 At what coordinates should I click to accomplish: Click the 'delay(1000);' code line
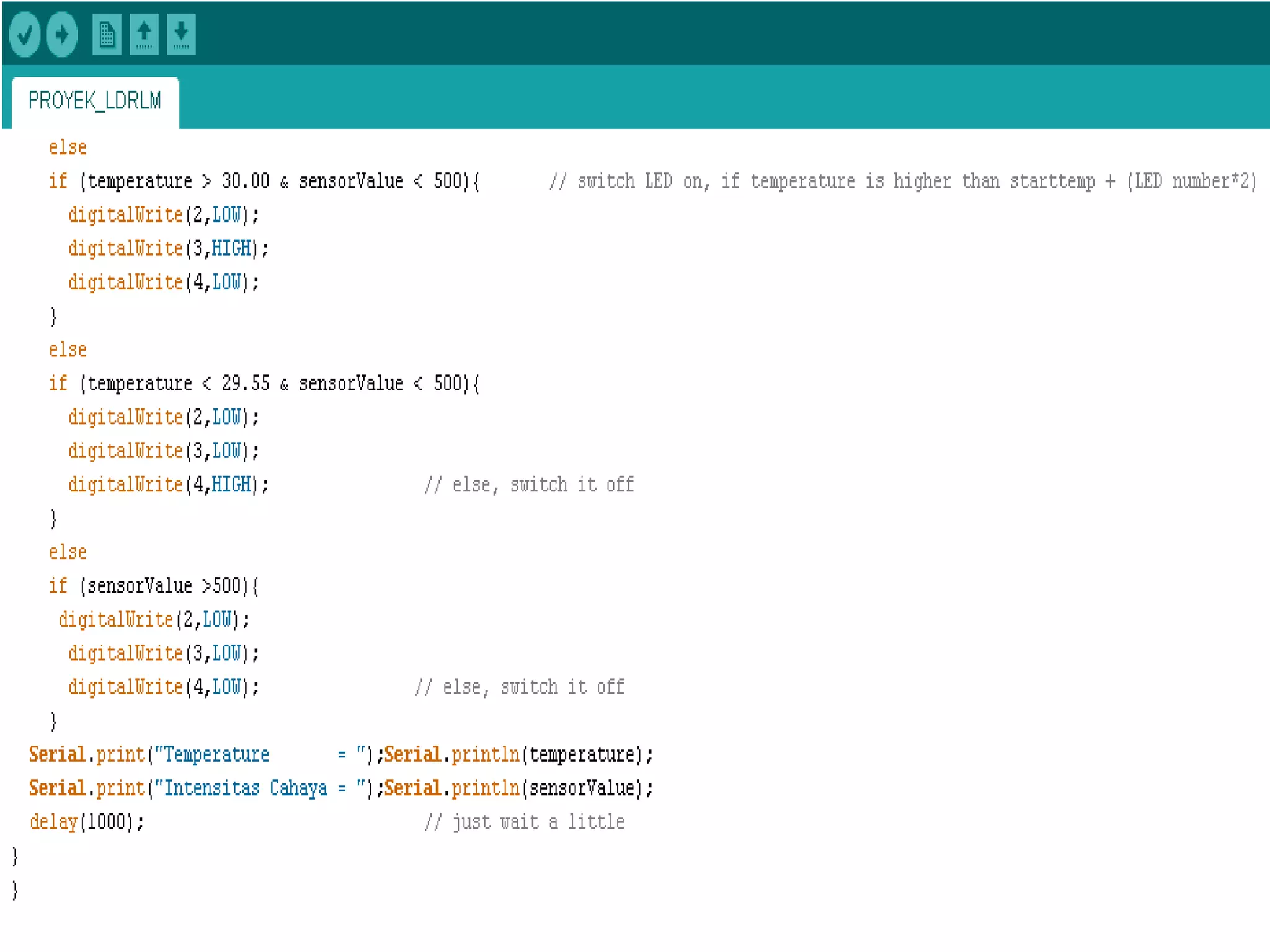click(87, 822)
